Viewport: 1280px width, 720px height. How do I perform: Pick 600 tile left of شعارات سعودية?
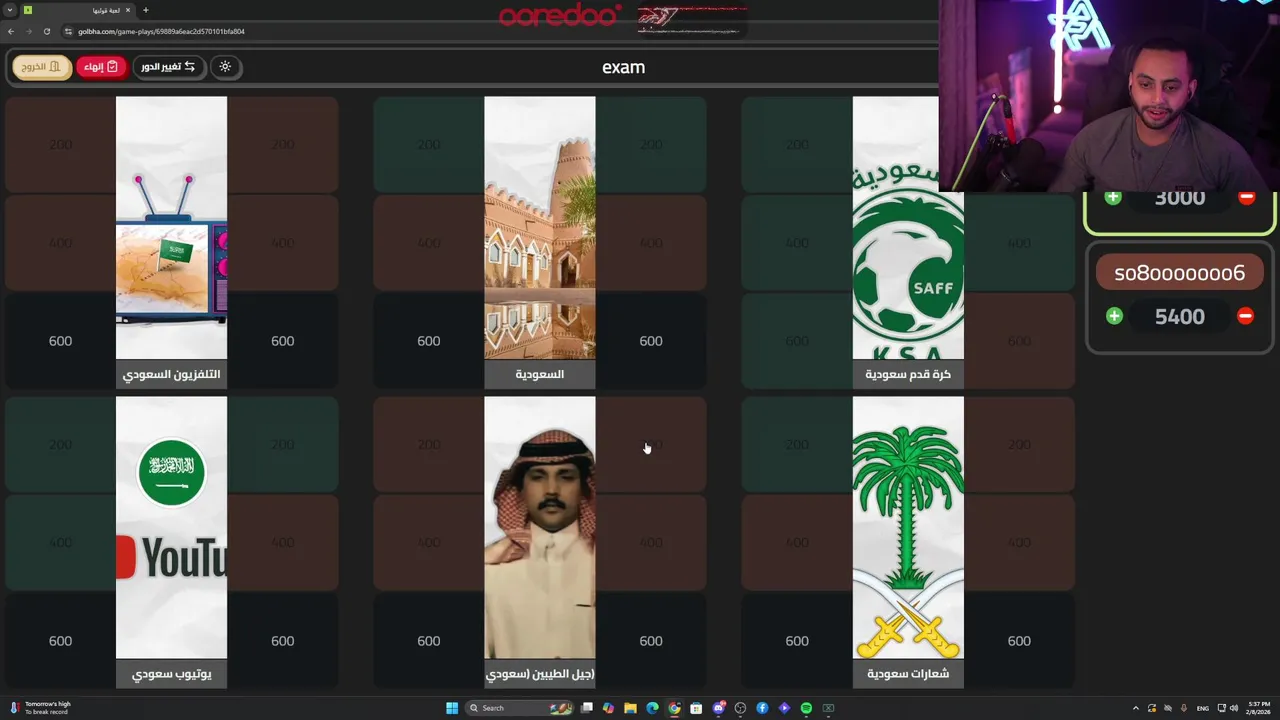click(797, 641)
